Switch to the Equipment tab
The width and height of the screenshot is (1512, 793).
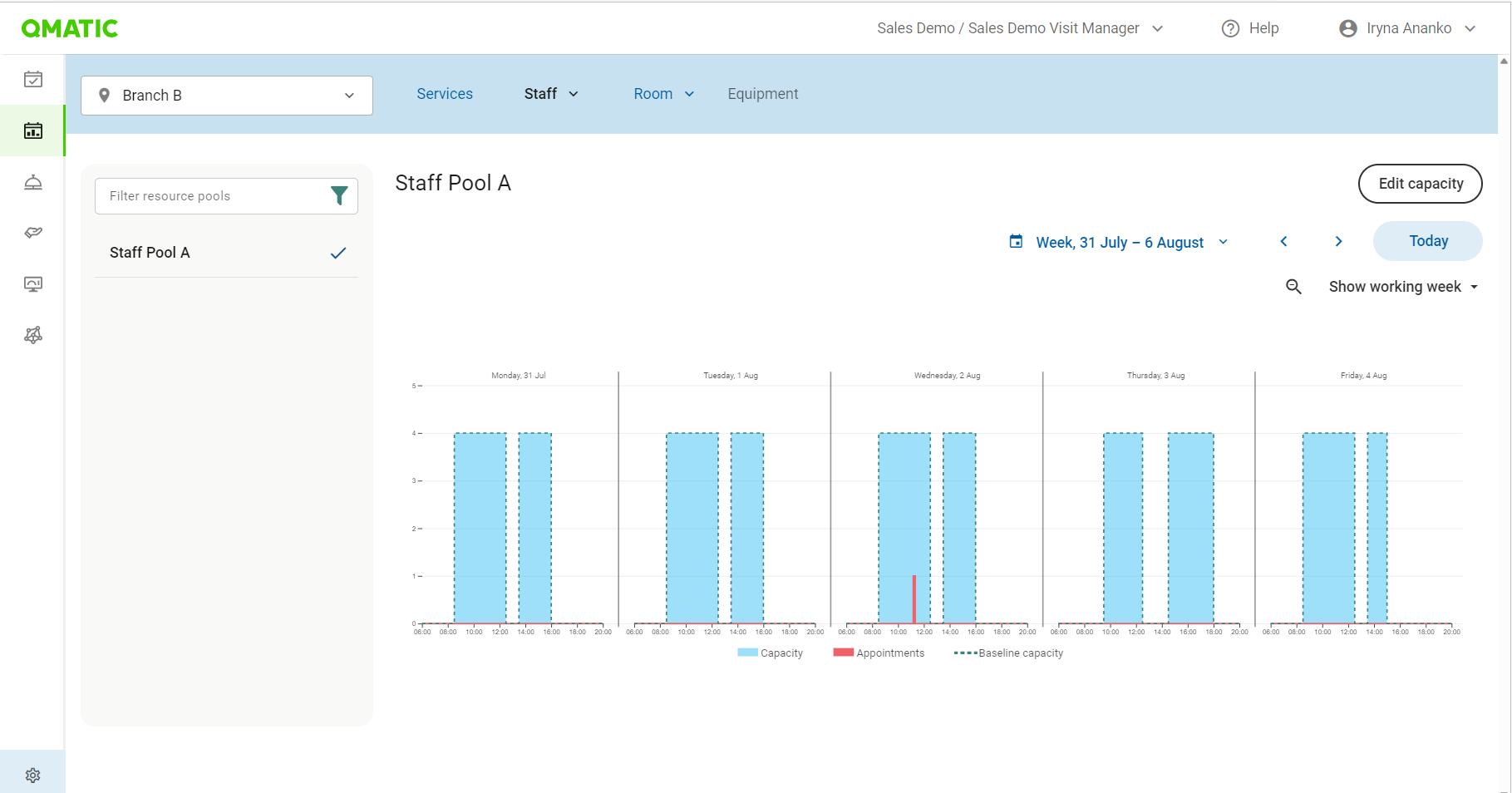(763, 94)
